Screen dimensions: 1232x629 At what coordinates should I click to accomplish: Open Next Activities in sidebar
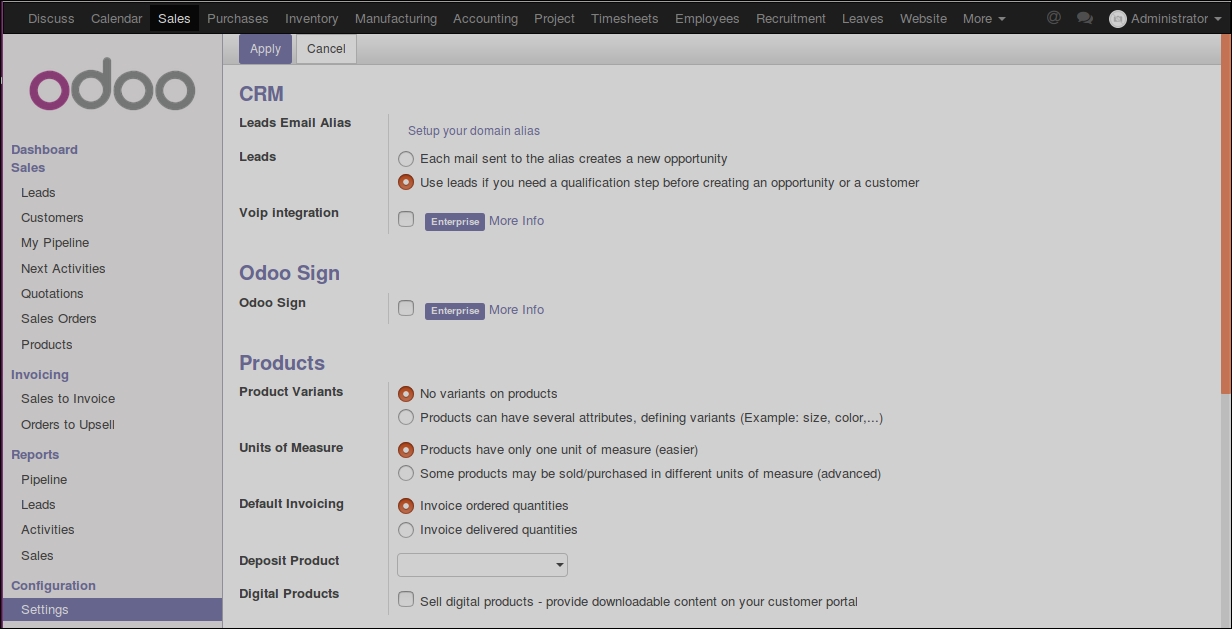(63, 269)
